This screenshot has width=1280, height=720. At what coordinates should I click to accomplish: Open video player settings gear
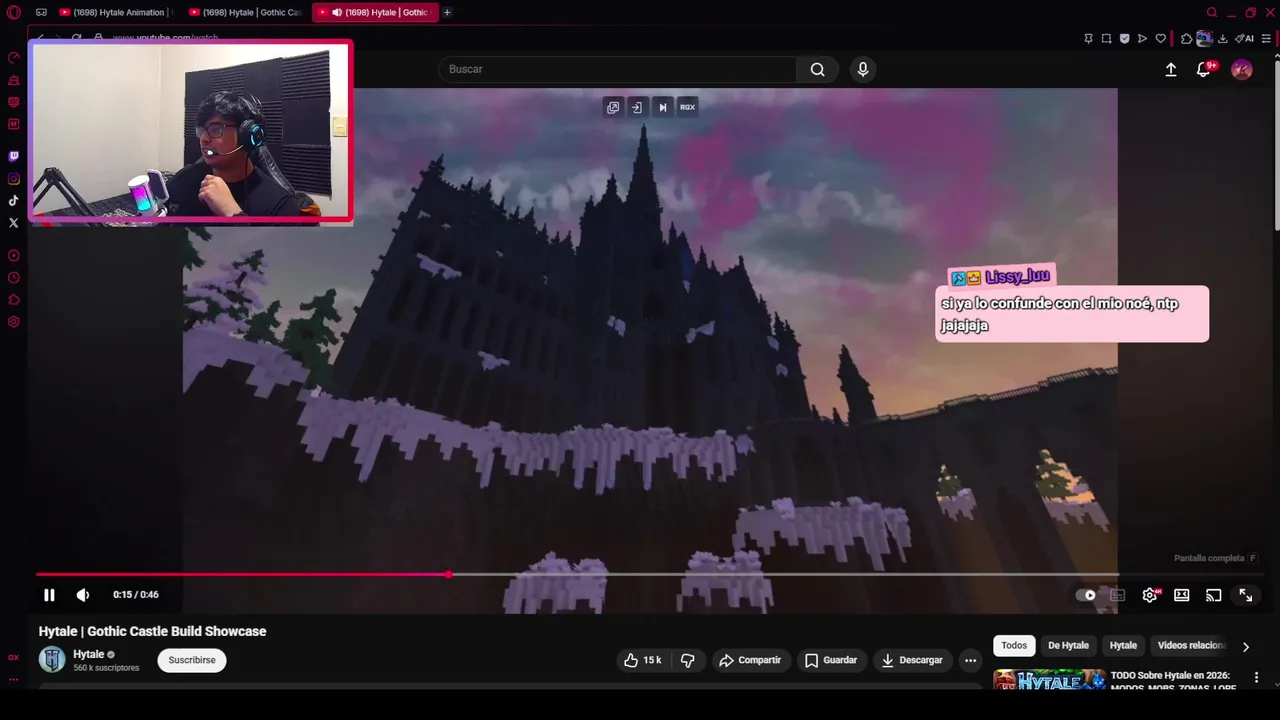point(1150,595)
